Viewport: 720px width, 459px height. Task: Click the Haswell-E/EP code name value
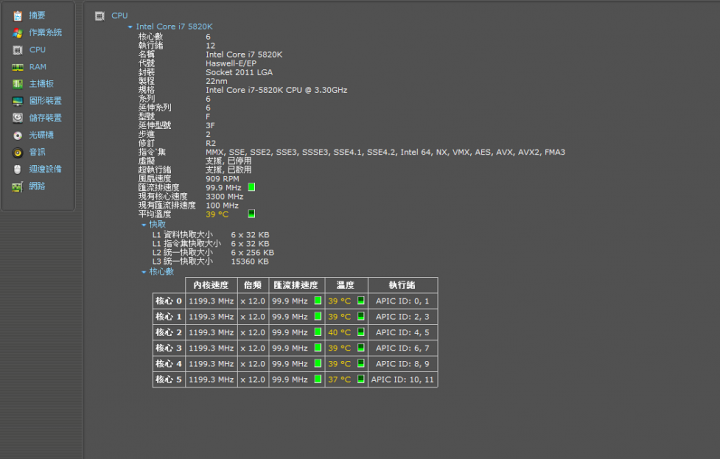click(x=231, y=63)
